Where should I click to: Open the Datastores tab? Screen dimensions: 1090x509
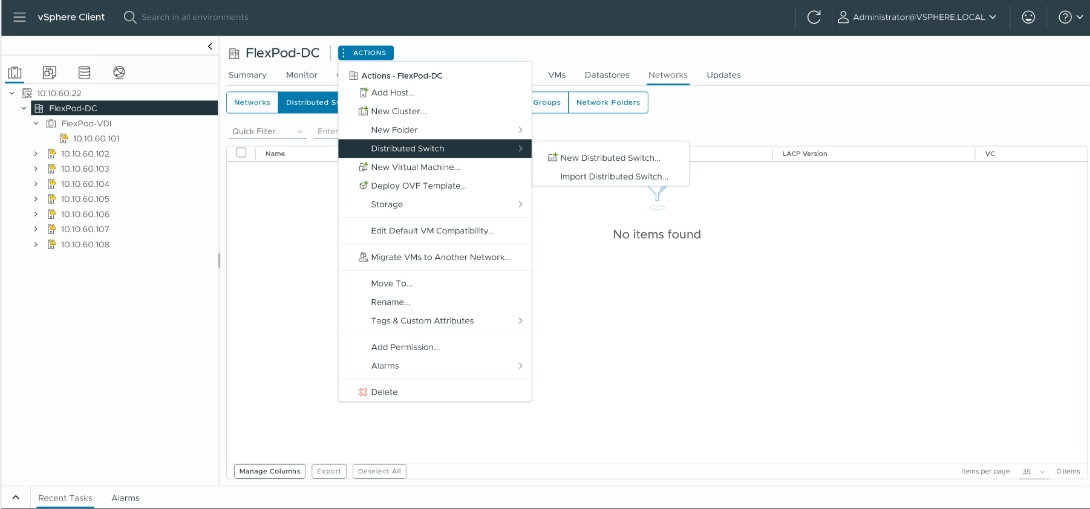(607, 75)
